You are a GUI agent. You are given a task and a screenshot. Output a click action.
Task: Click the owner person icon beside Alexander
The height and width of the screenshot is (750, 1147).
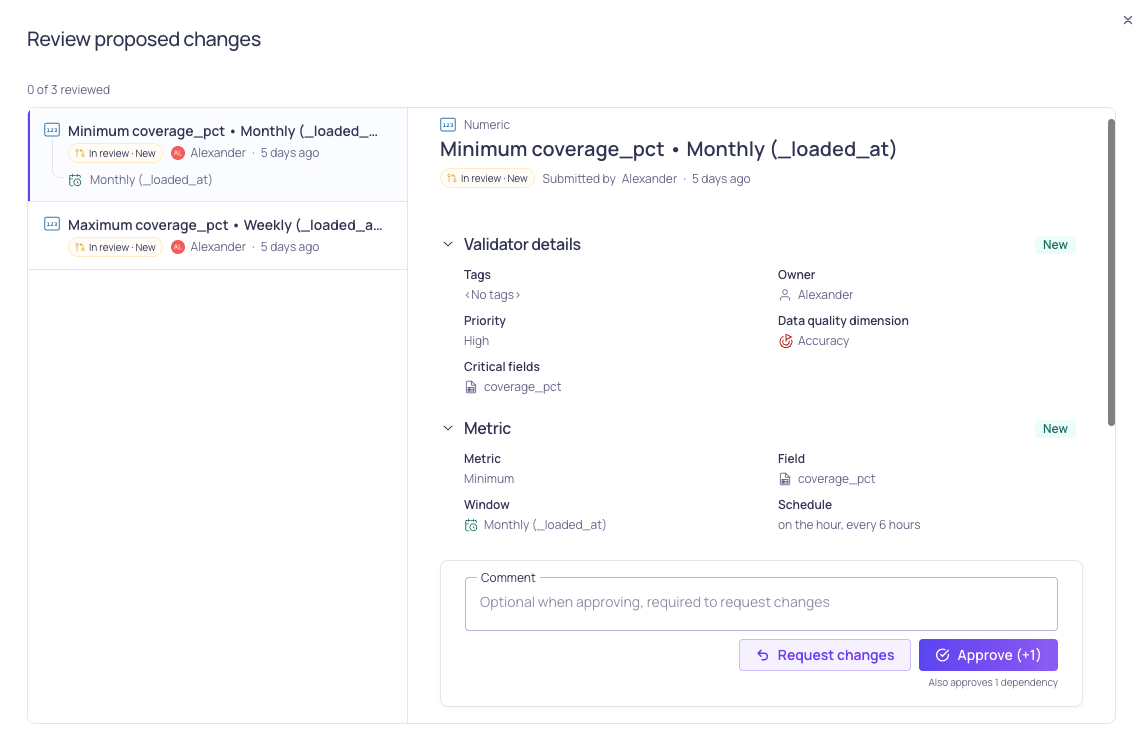click(x=785, y=295)
